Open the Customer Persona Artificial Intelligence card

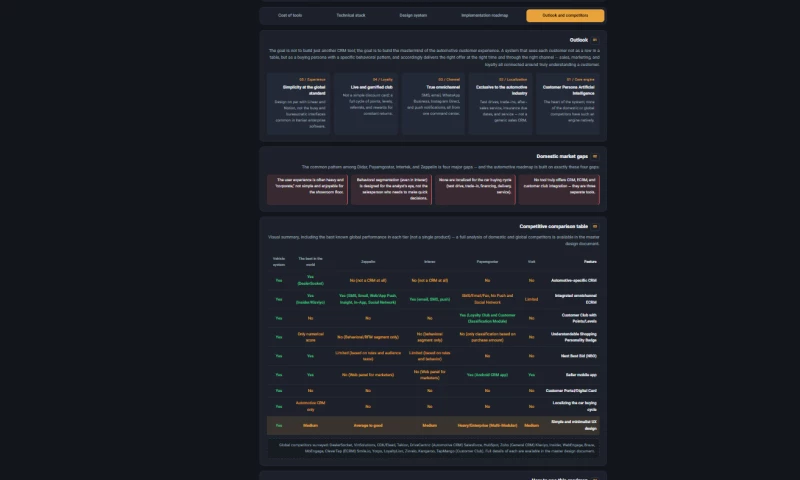point(567,104)
